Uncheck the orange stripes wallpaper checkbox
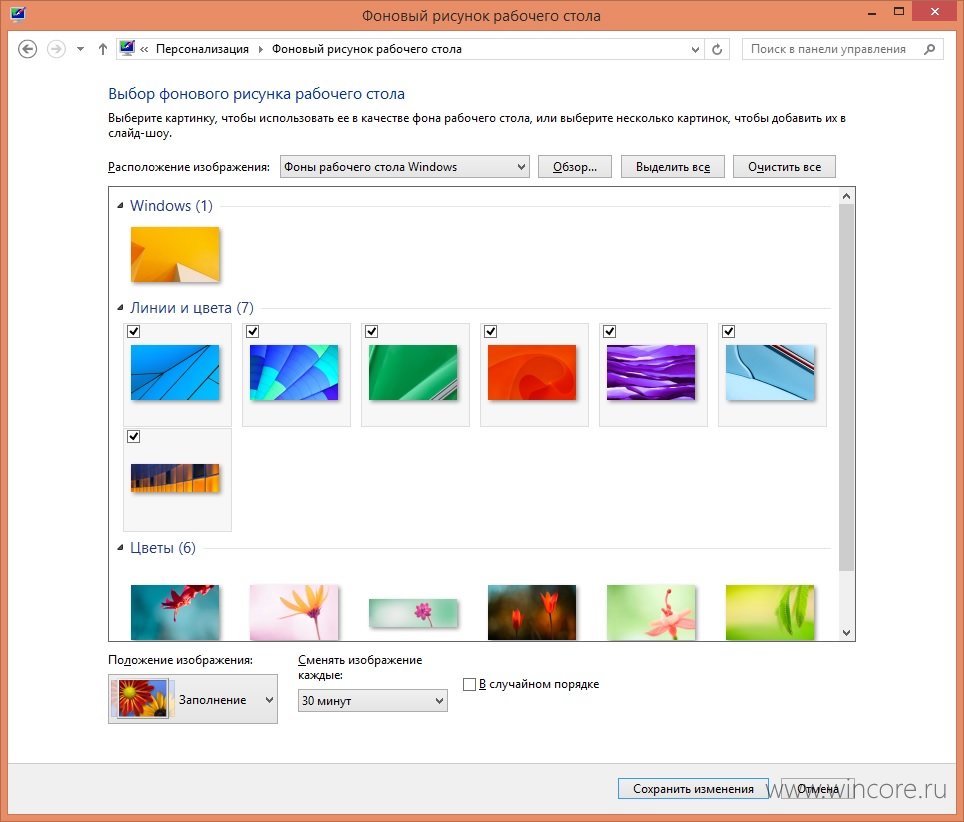 coord(133,437)
